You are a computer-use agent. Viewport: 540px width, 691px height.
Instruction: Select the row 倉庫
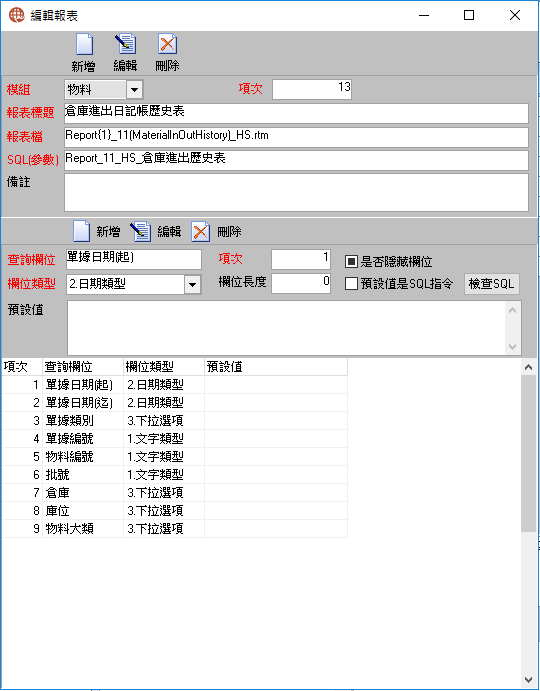click(175, 493)
